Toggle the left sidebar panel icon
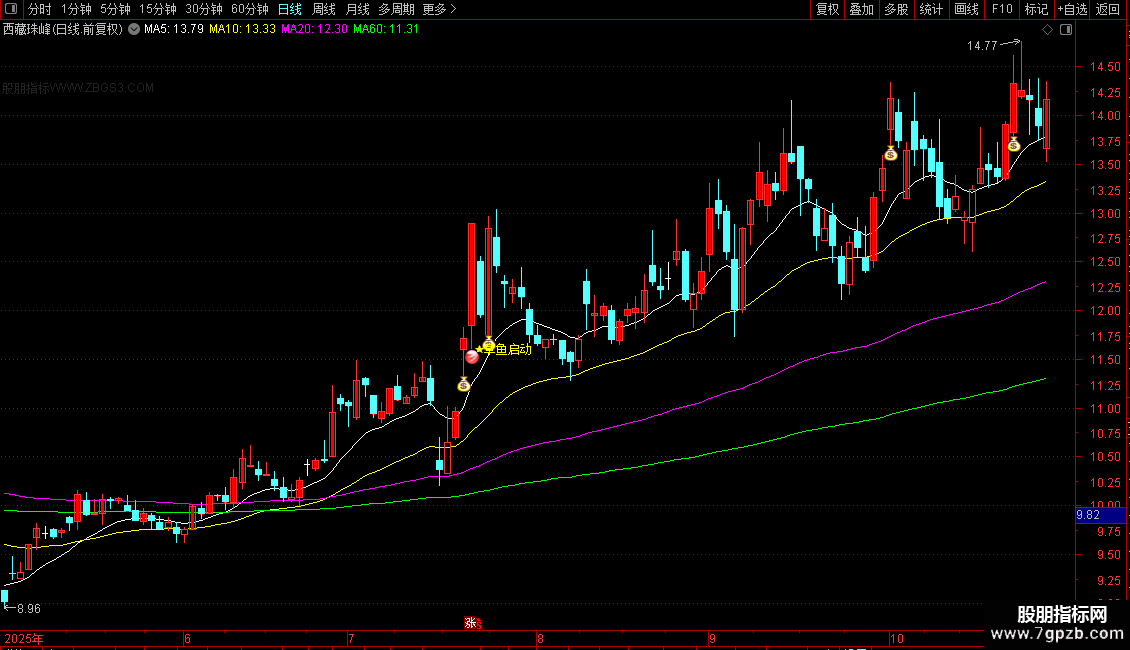Screen dimensions: 1130x650 11,9
